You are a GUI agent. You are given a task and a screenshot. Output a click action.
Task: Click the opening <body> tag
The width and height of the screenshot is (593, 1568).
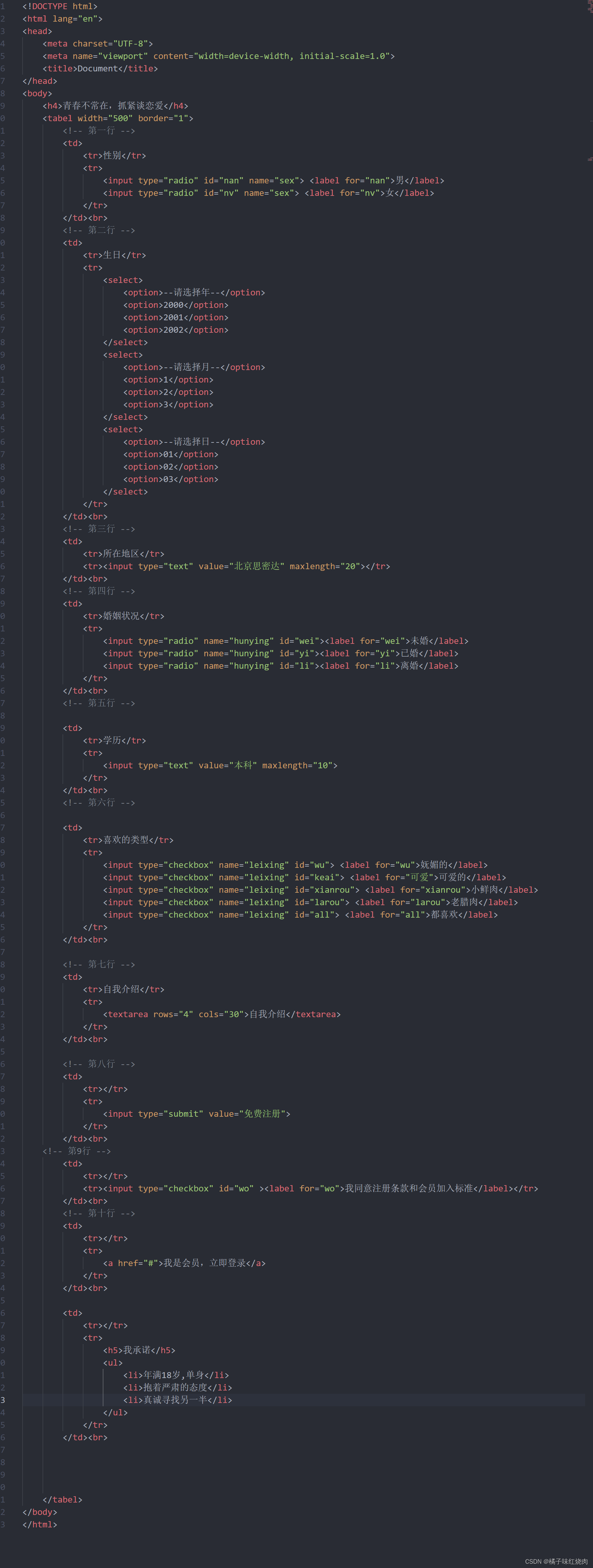point(37,94)
